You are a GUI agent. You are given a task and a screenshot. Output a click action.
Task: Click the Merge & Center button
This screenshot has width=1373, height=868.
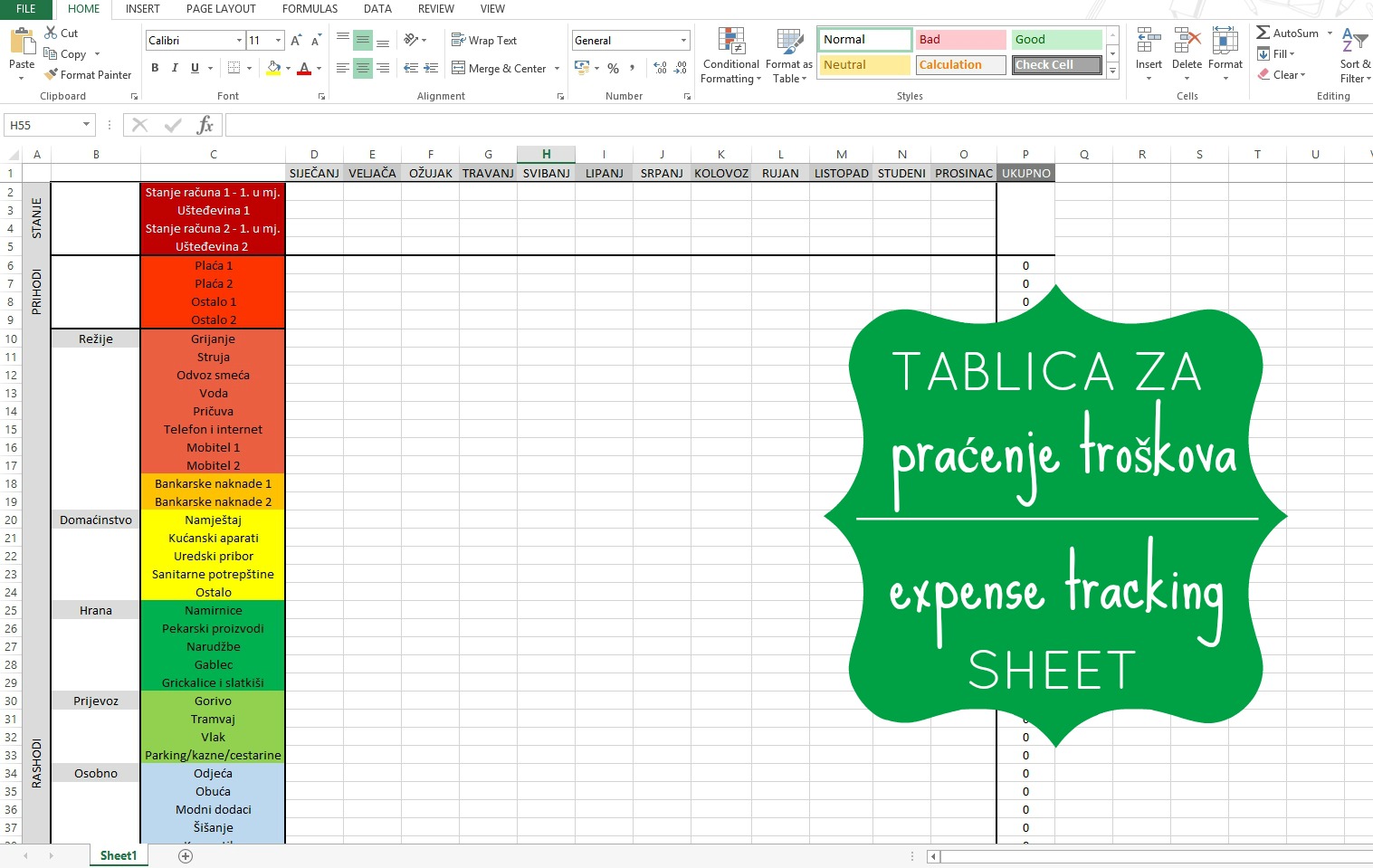tap(501, 68)
